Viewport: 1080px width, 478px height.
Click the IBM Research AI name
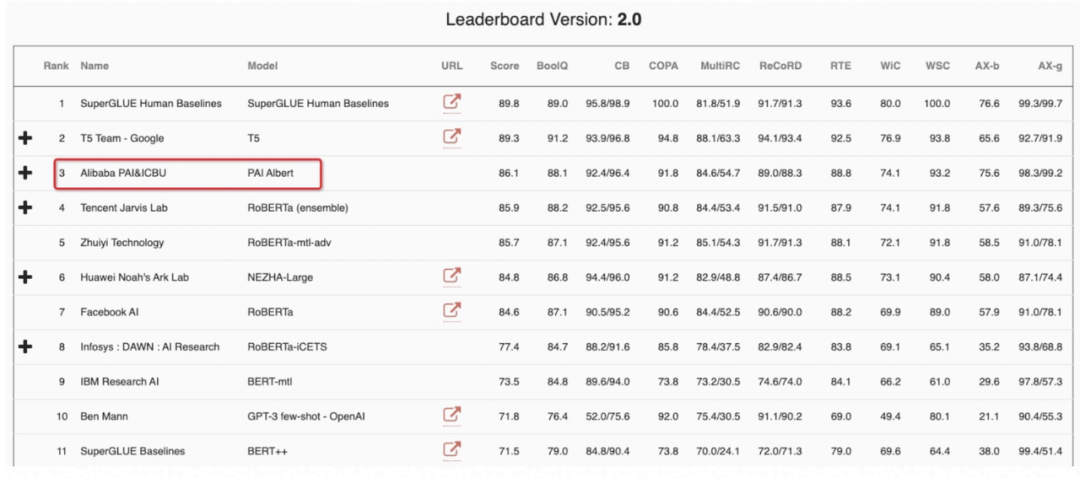pyautogui.click(x=119, y=381)
